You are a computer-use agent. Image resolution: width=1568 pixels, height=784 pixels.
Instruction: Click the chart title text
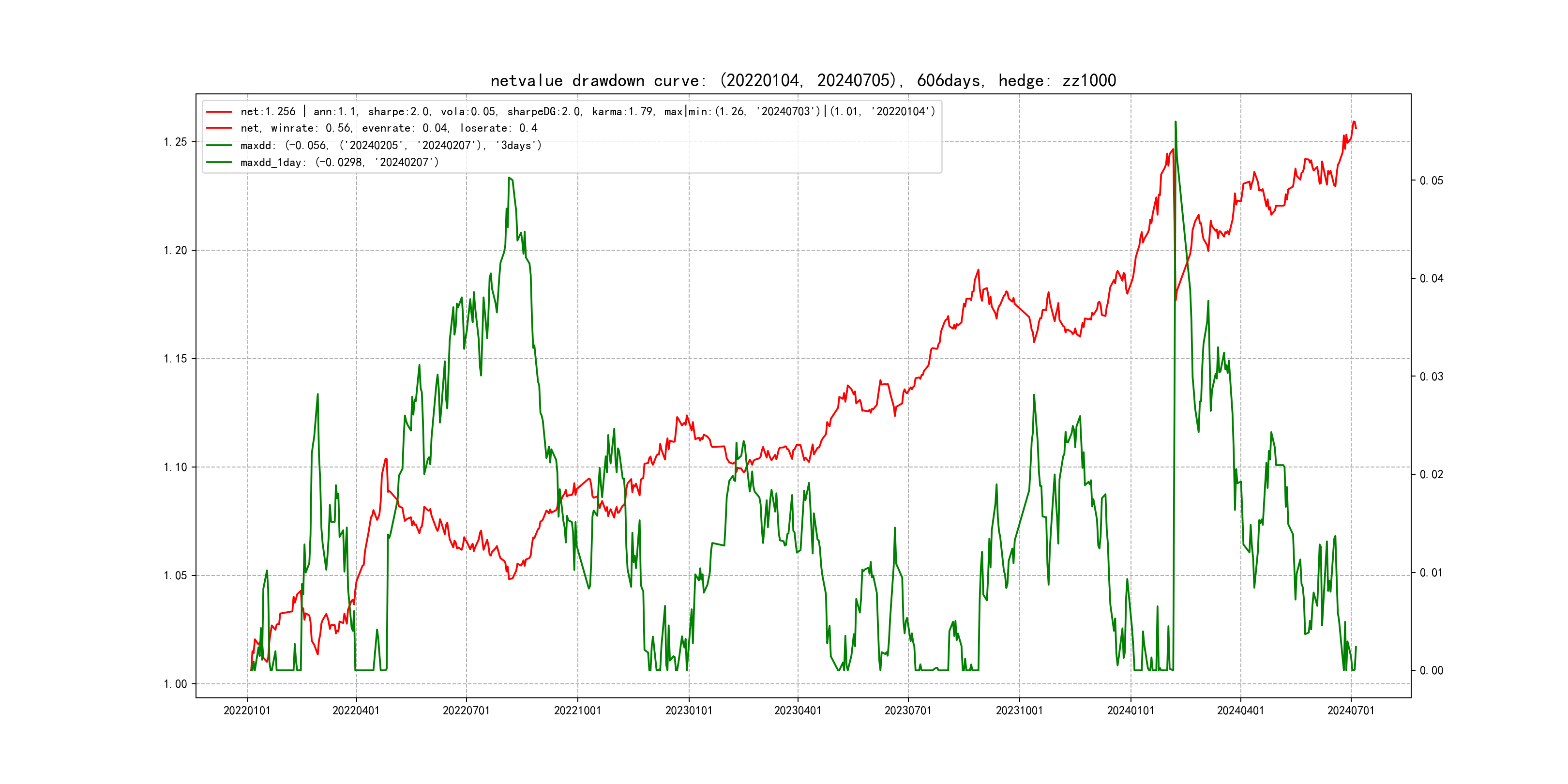[803, 81]
